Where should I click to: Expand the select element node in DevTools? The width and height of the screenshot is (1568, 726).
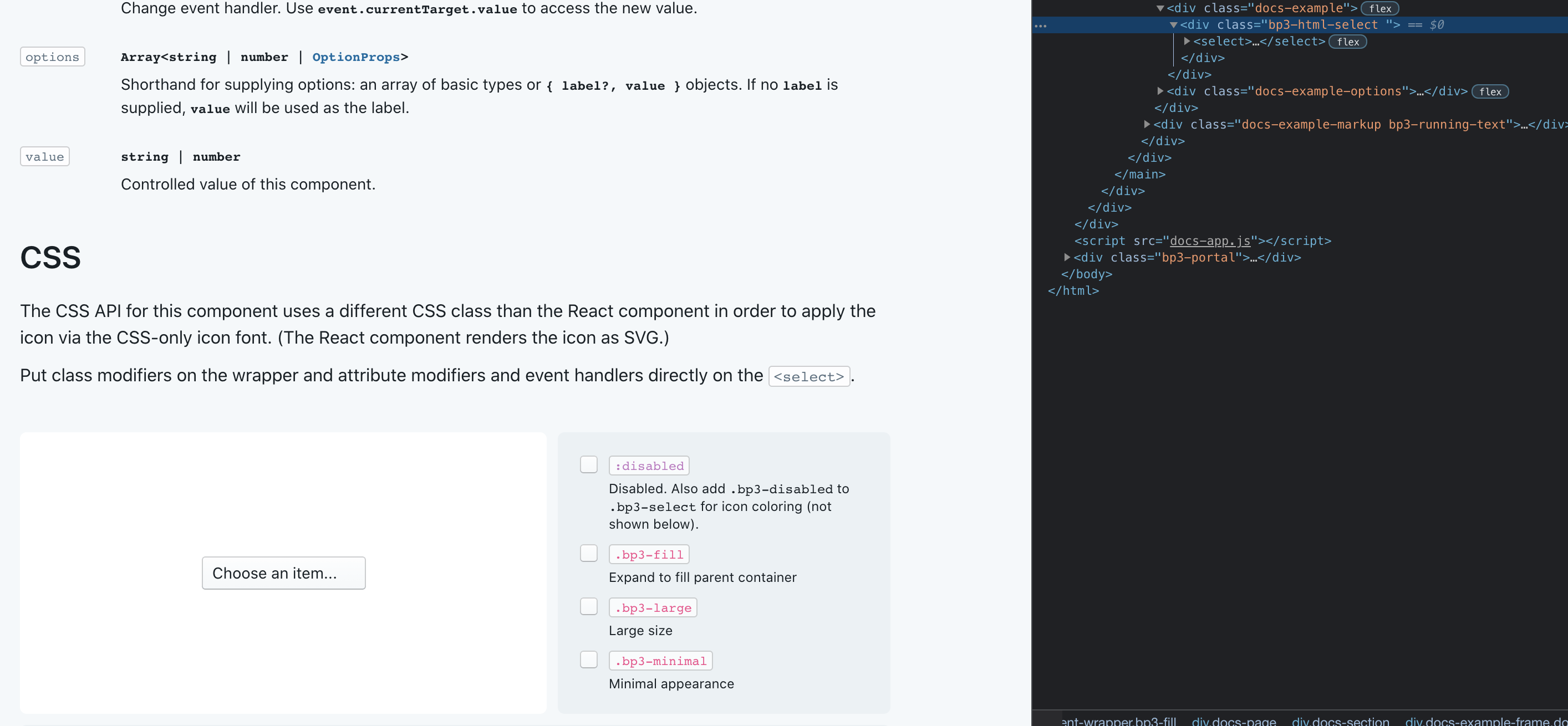pos(1186,42)
